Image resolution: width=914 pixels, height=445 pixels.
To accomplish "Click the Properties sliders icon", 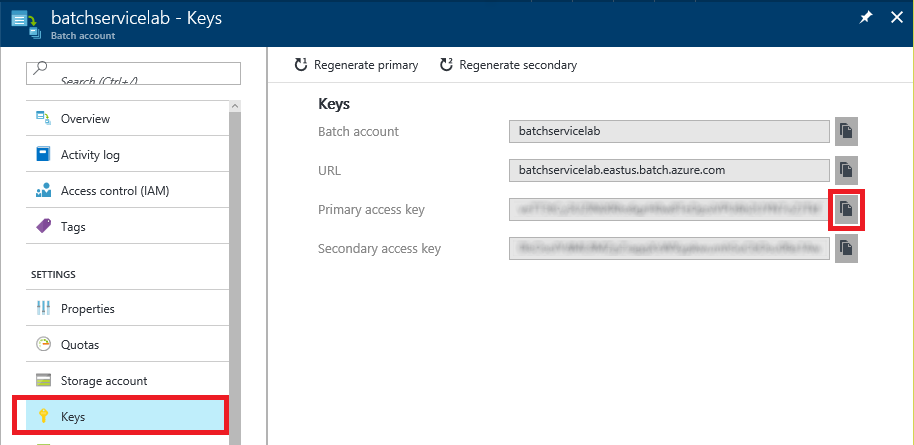I will (x=44, y=309).
